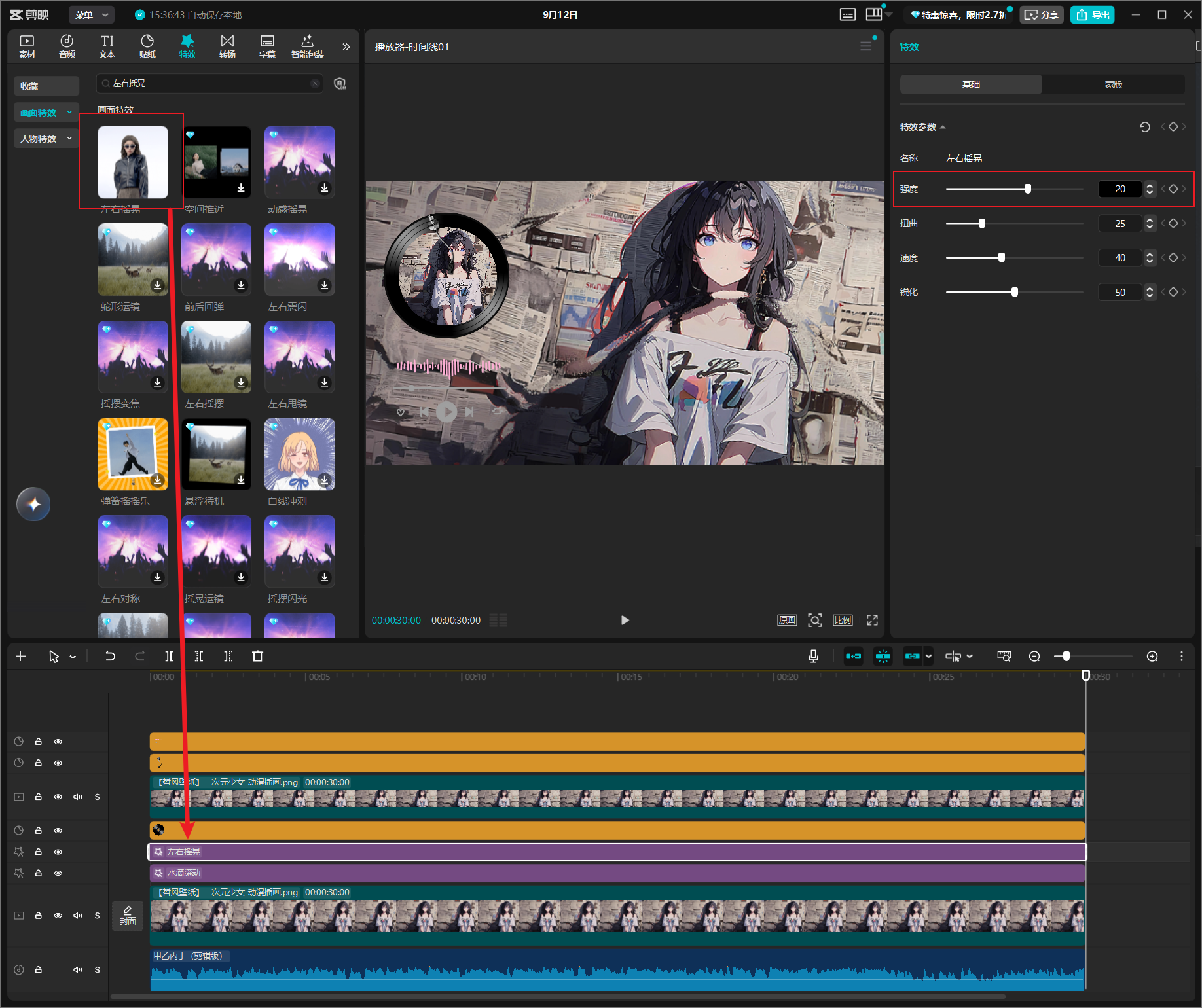Click the 导出 export button
The height and width of the screenshot is (1008, 1202).
1093,14
